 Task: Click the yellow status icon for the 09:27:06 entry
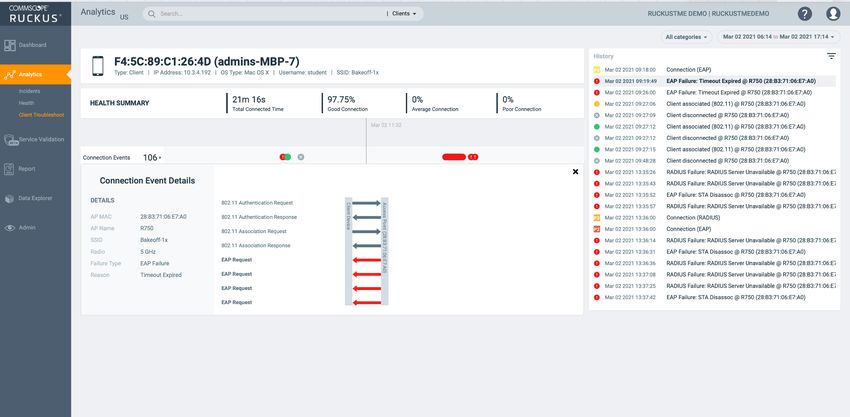pyautogui.click(x=596, y=104)
